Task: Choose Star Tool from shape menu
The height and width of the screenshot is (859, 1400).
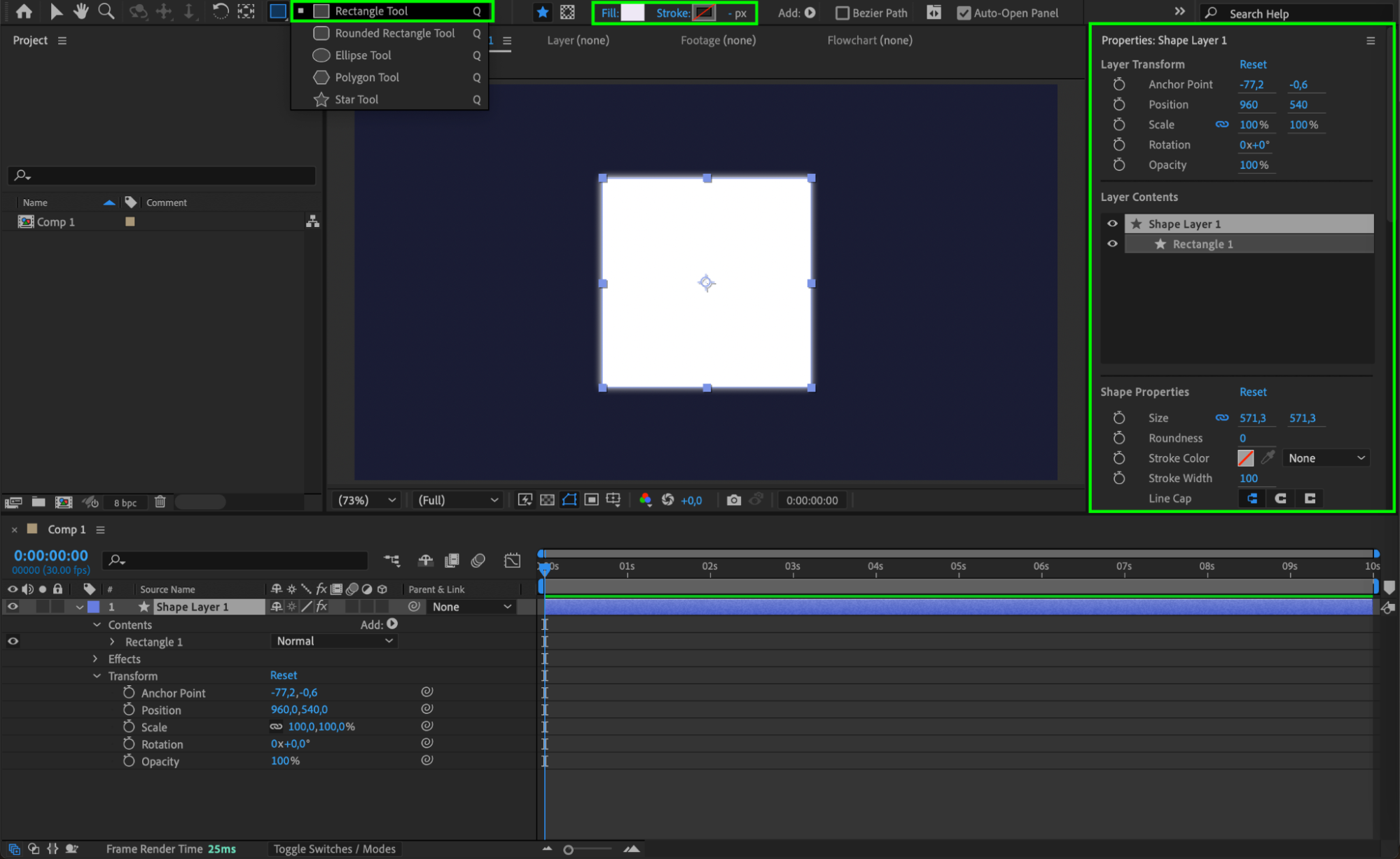Action: (356, 99)
